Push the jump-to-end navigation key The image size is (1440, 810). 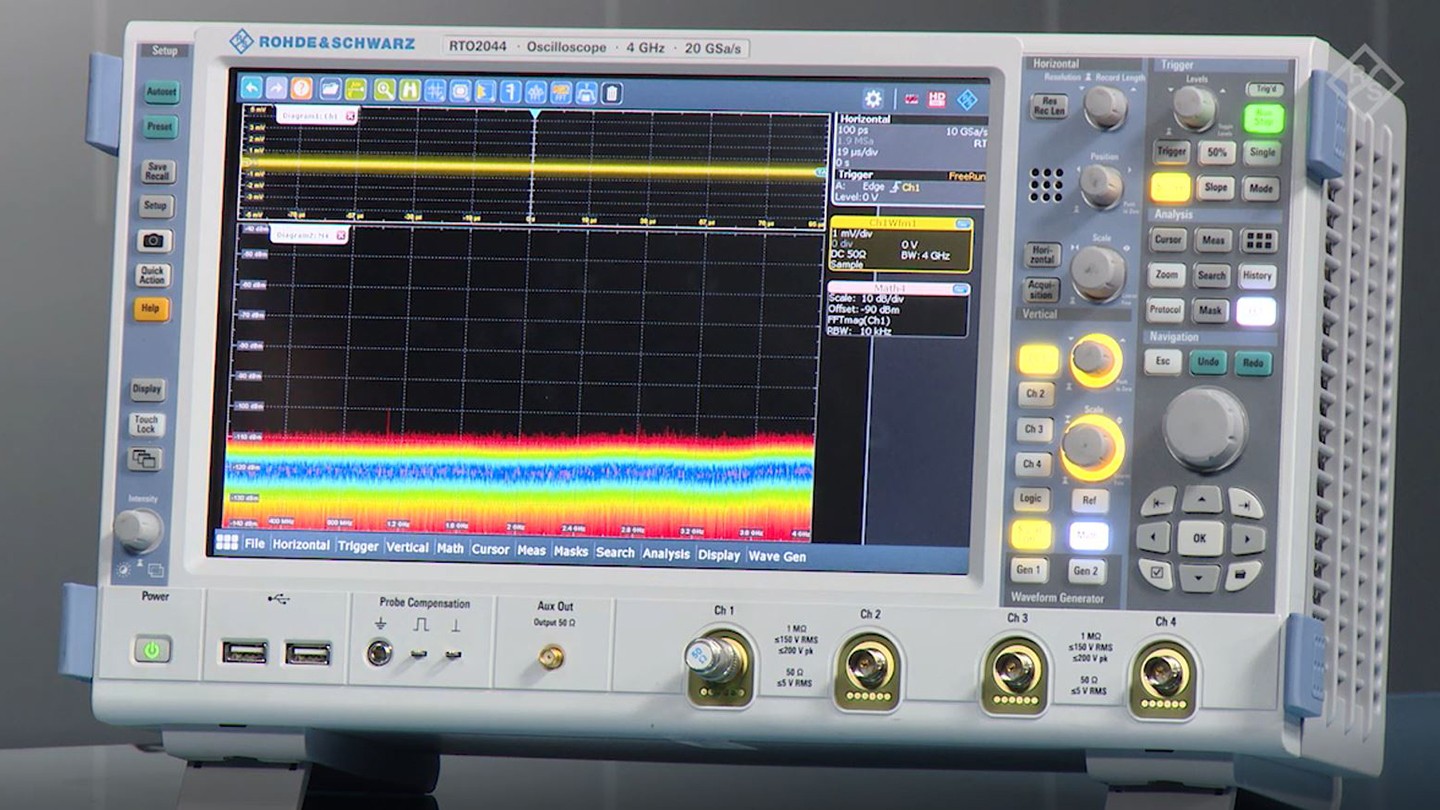pyautogui.click(x=1246, y=503)
